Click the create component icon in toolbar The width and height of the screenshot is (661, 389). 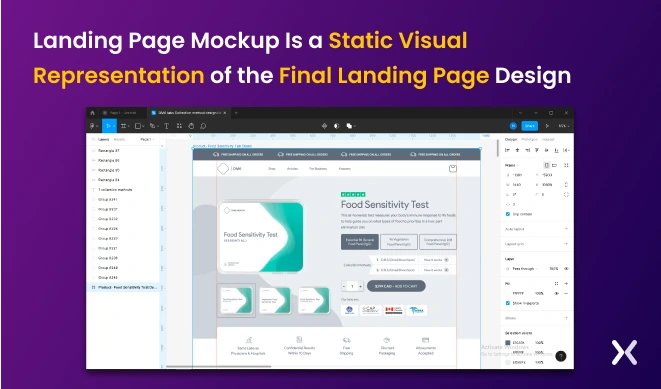(324, 126)
